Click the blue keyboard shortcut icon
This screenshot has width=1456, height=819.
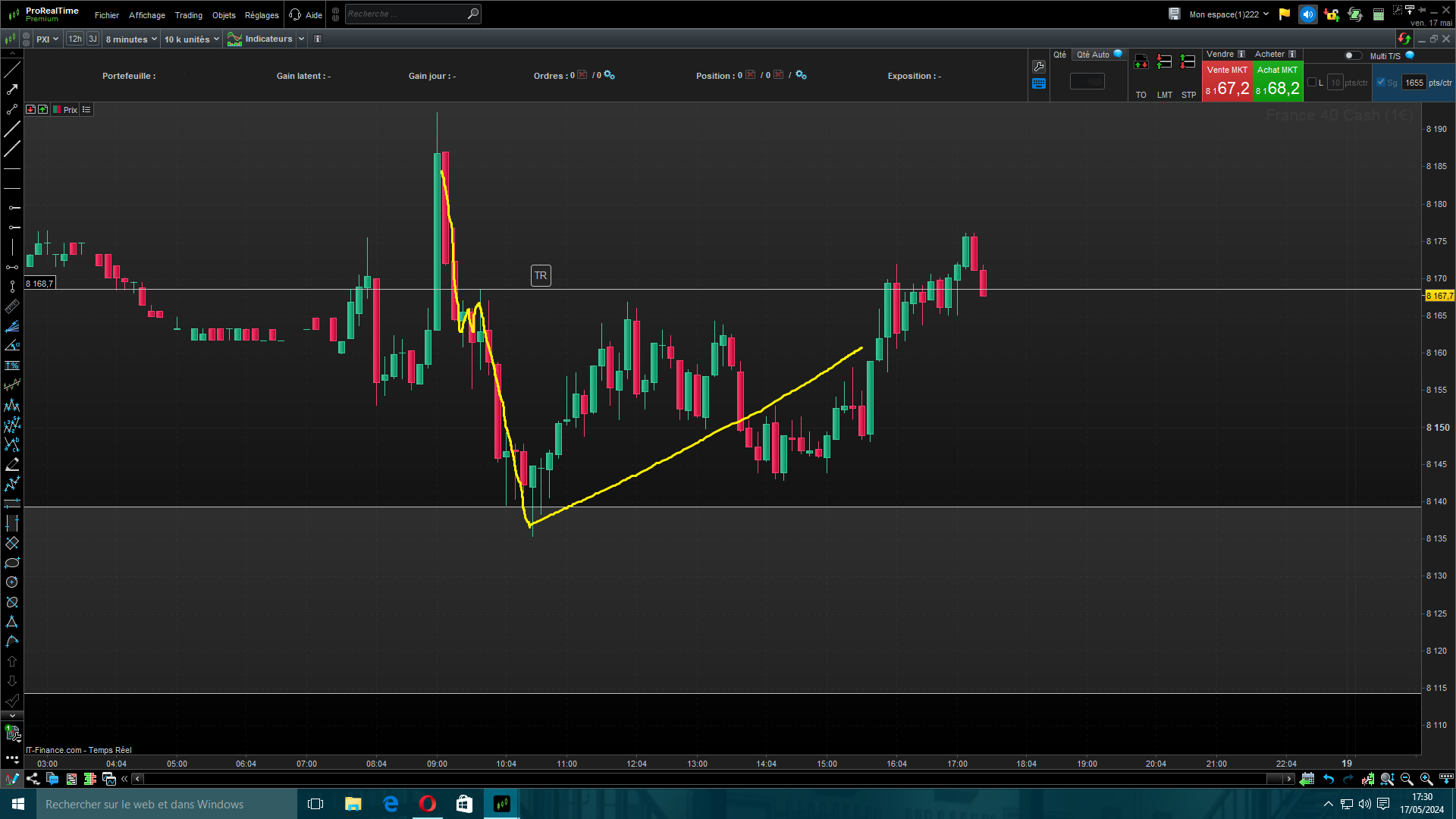pyautogui.click(x=1039, y=84)
